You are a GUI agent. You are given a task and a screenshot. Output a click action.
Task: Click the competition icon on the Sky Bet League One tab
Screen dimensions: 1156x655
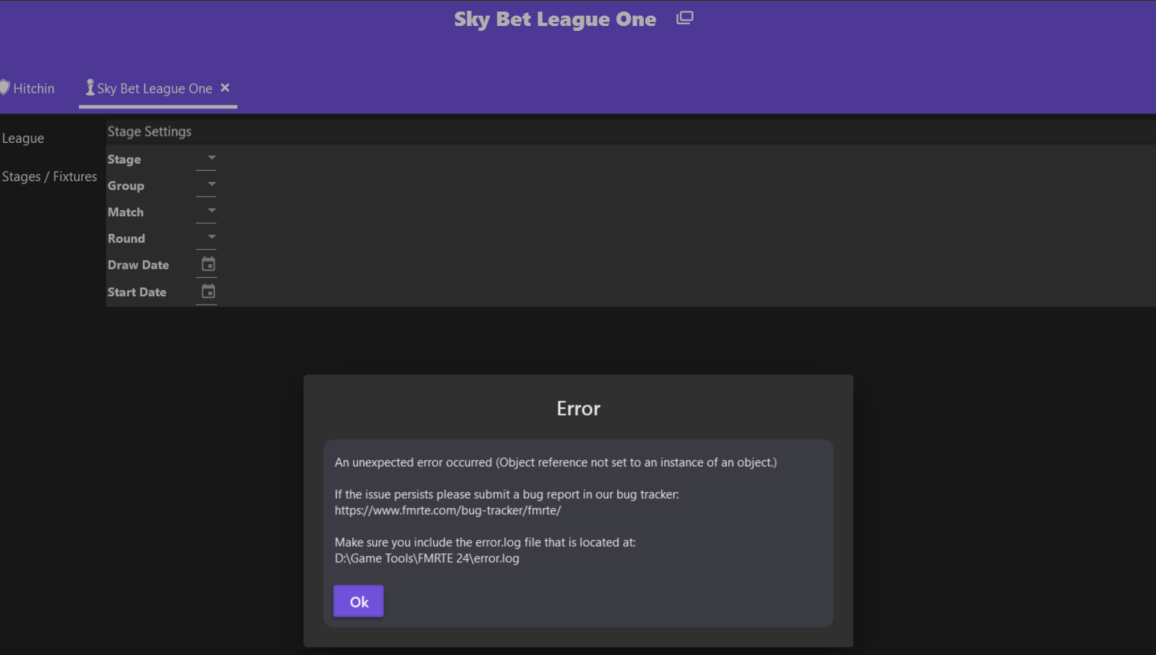point(90,88)
